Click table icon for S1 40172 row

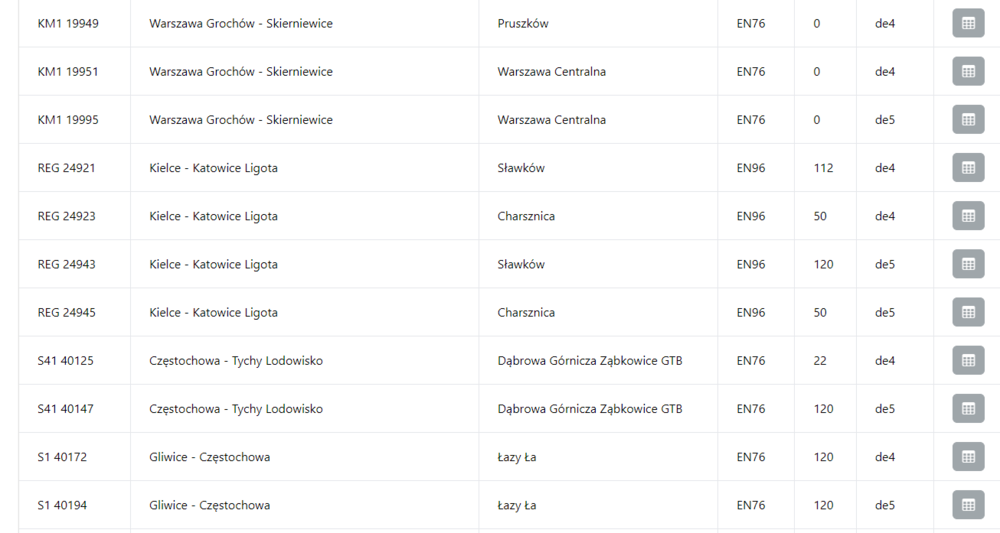pyautogui.click(x=968, y=457)
